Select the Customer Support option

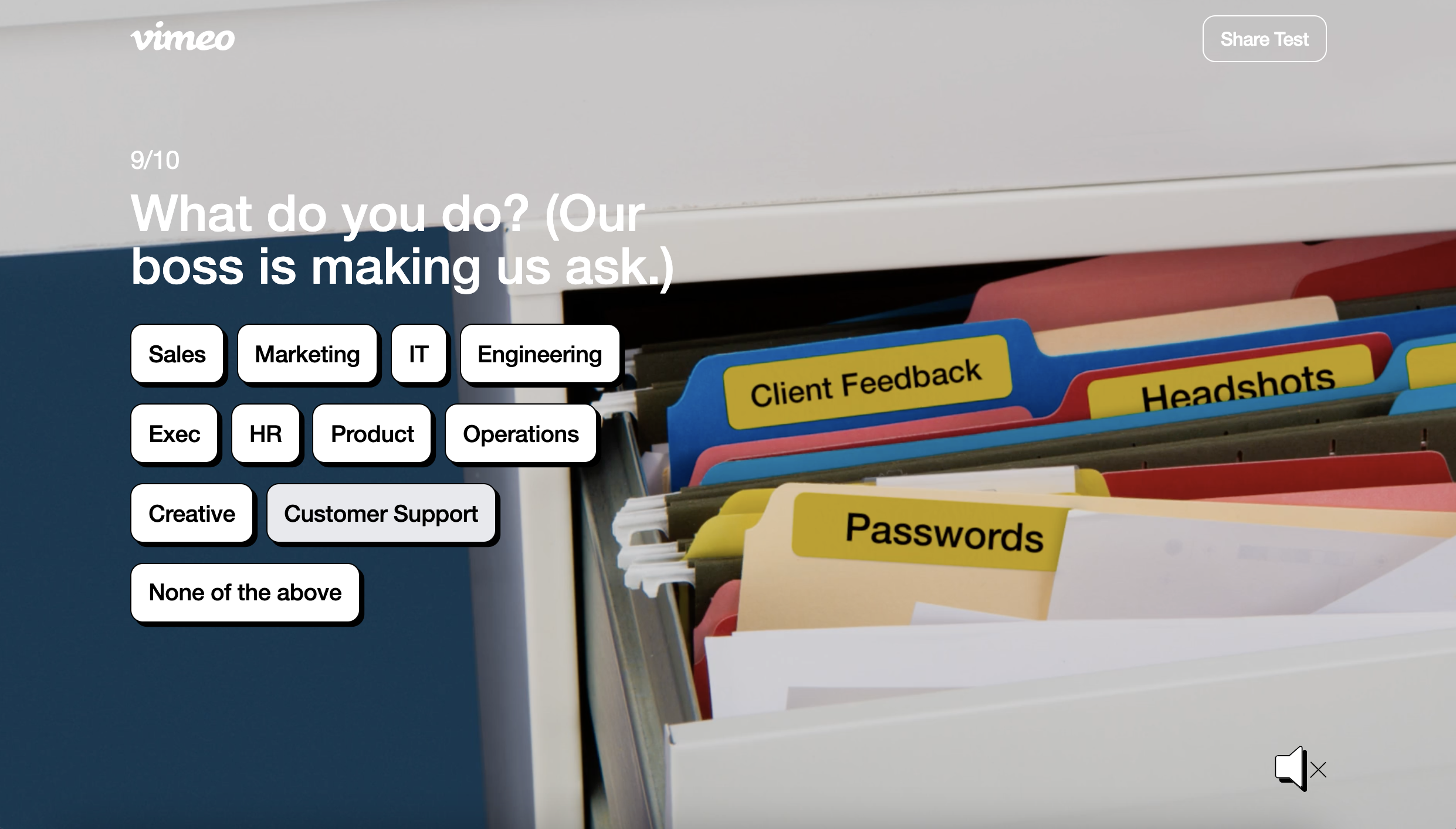pos(380,512)
